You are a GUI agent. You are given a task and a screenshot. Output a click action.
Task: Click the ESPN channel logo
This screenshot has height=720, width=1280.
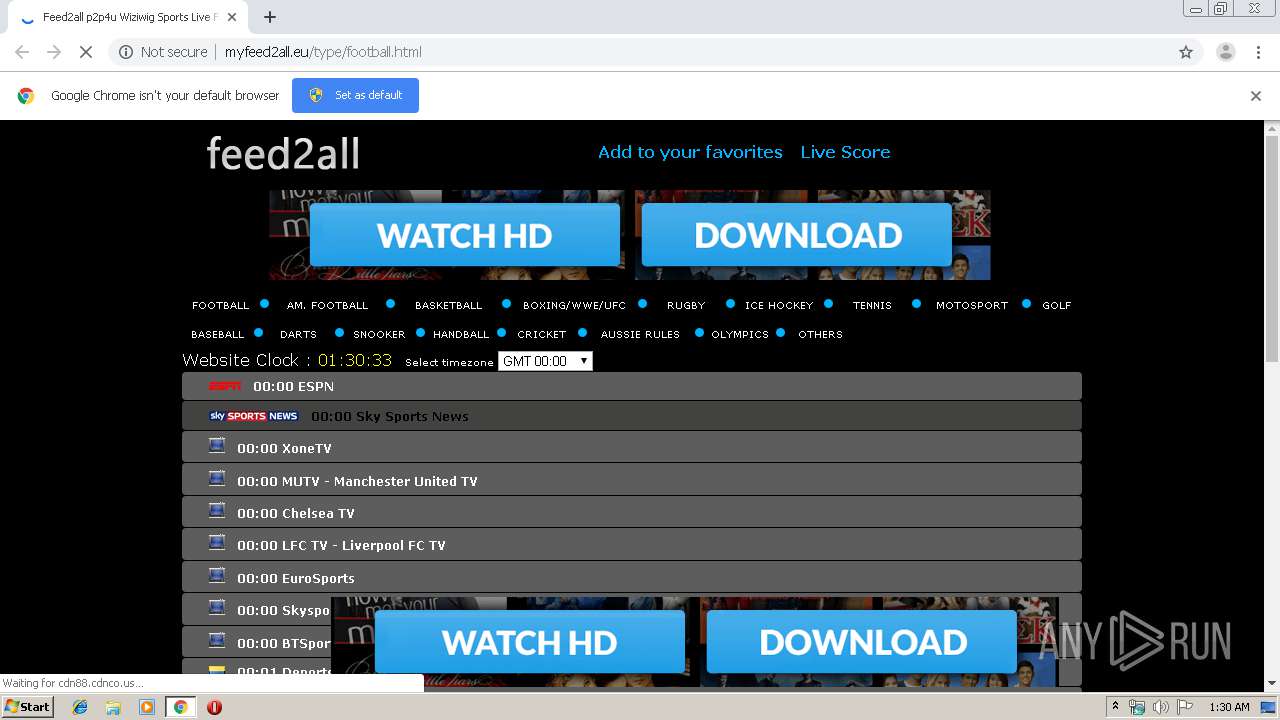click(224, 386)
